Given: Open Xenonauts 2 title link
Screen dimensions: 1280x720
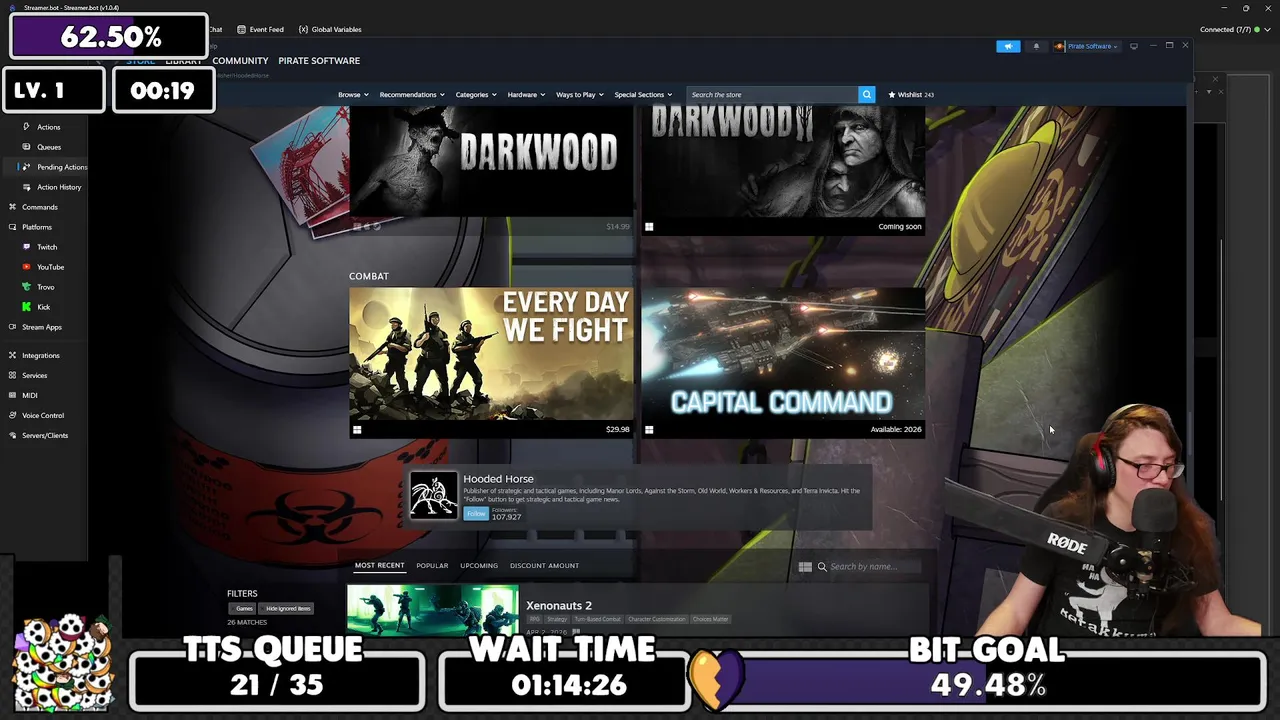Looking at the screenshot, I should pos(559,605).
